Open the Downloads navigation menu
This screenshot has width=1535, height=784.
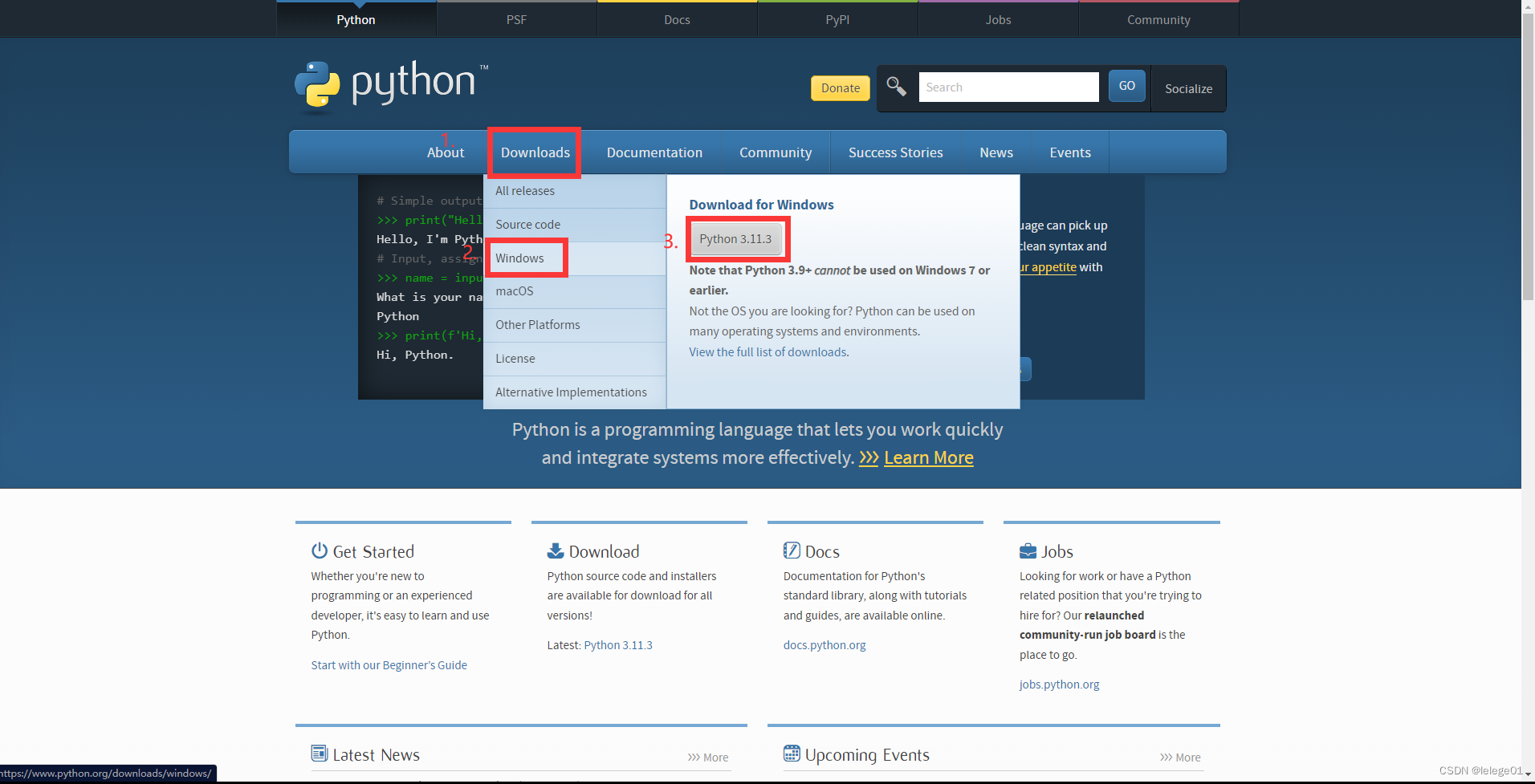point(535,152)
